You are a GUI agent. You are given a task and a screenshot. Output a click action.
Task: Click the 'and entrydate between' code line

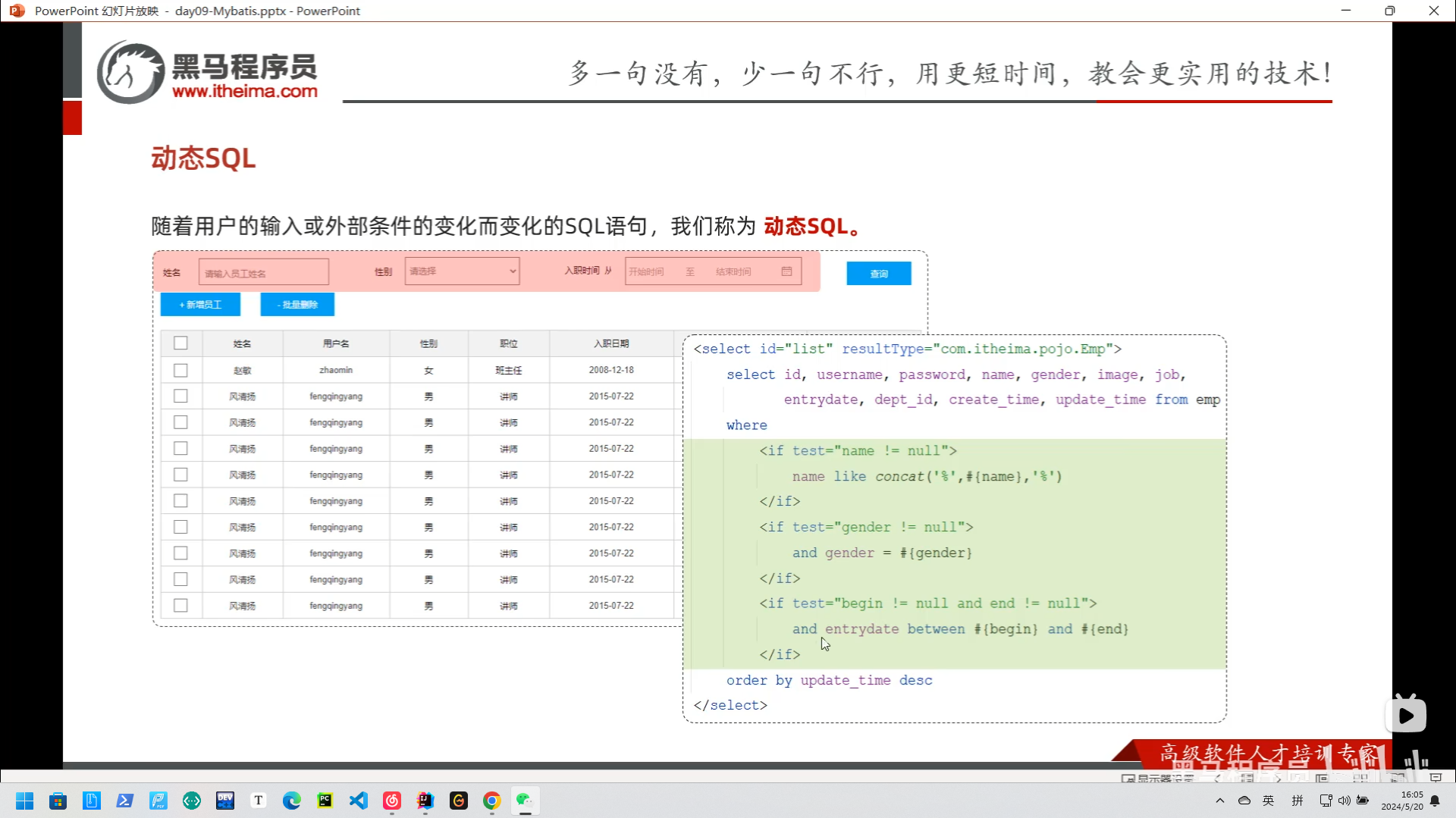[x=960, y=628]
